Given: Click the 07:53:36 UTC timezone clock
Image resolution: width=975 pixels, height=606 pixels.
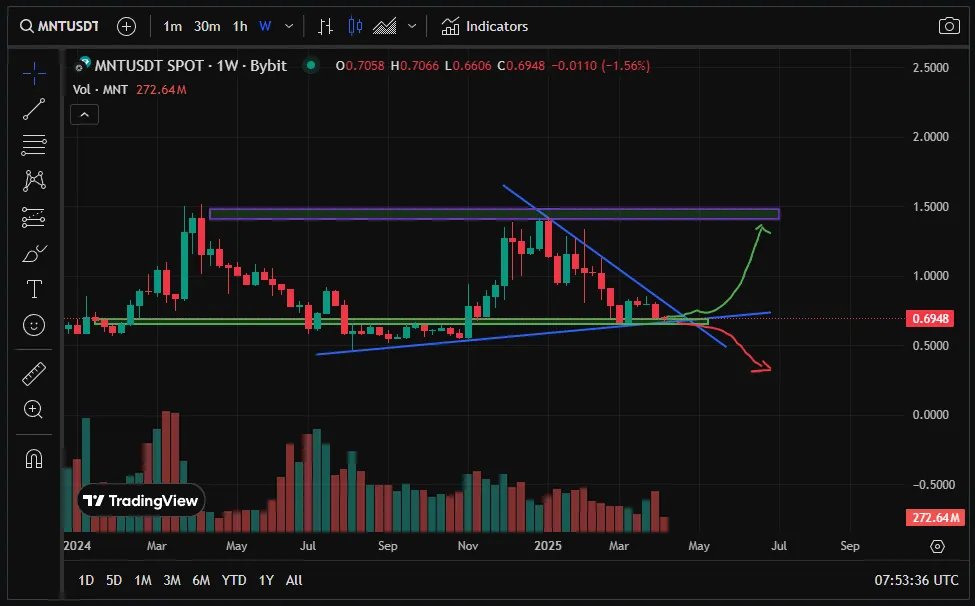Looking at the screenshot, I should (917, 580).
